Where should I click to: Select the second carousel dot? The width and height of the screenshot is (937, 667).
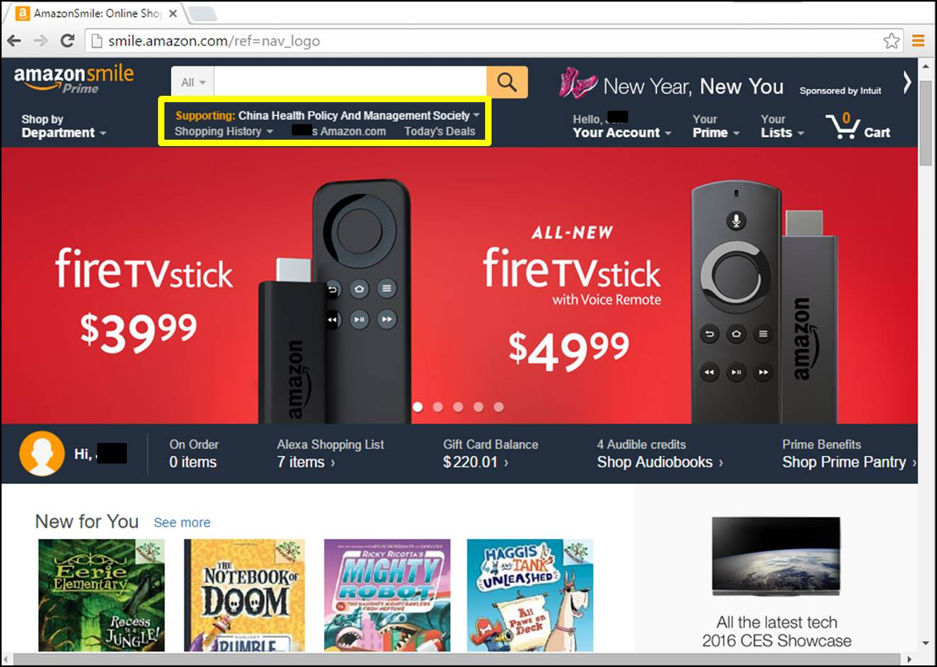[438, 407]
